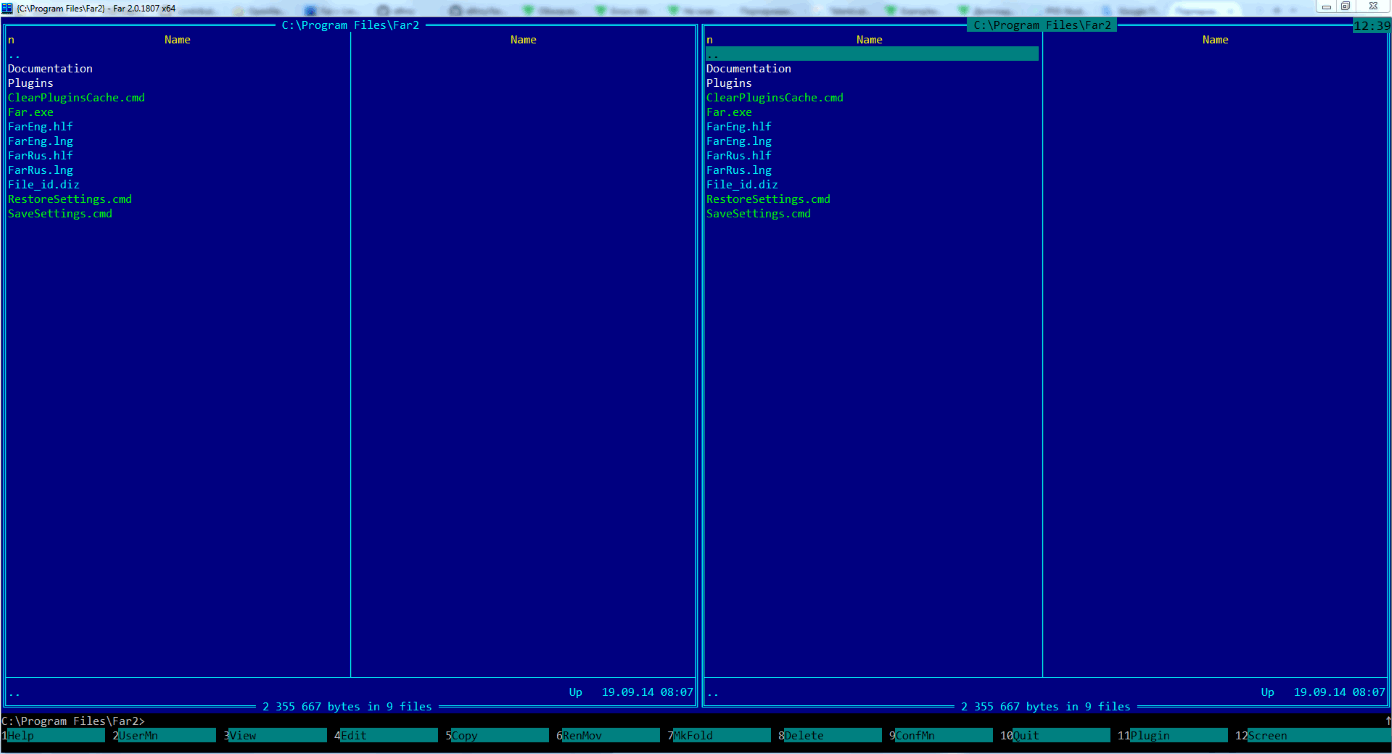Select FarEng.hlf in right panel
The image size is (1392, 754).
tap(739, 127)
